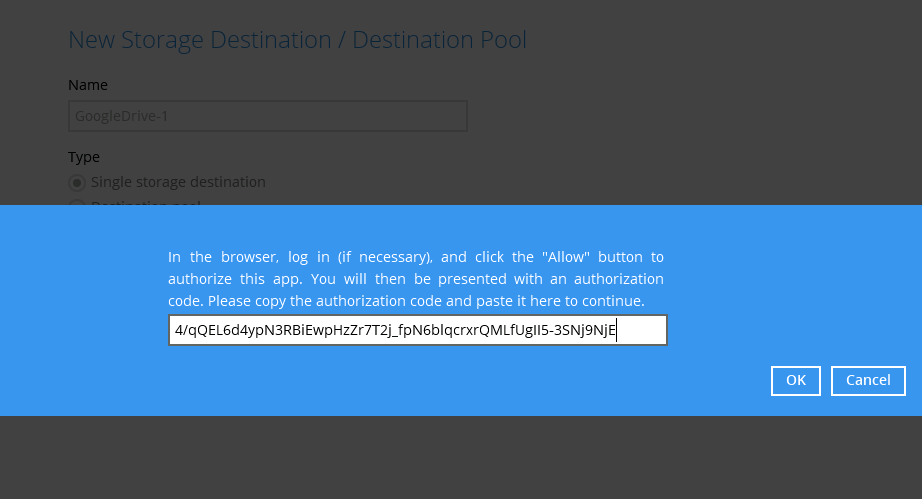Click the GoogleDrive-1 name field
This screenshot has height=499, width=922.
pyautogui.click(x=268, y=116)
